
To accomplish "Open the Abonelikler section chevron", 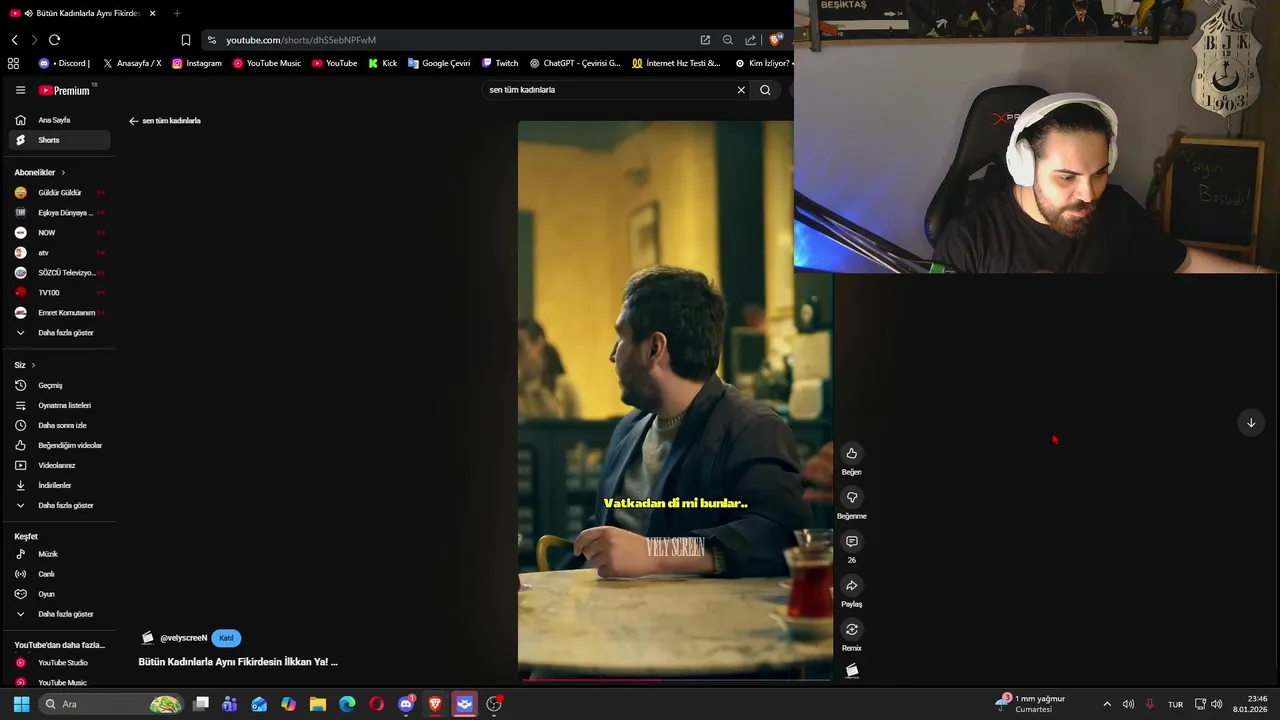I will (x=63, y=173).
